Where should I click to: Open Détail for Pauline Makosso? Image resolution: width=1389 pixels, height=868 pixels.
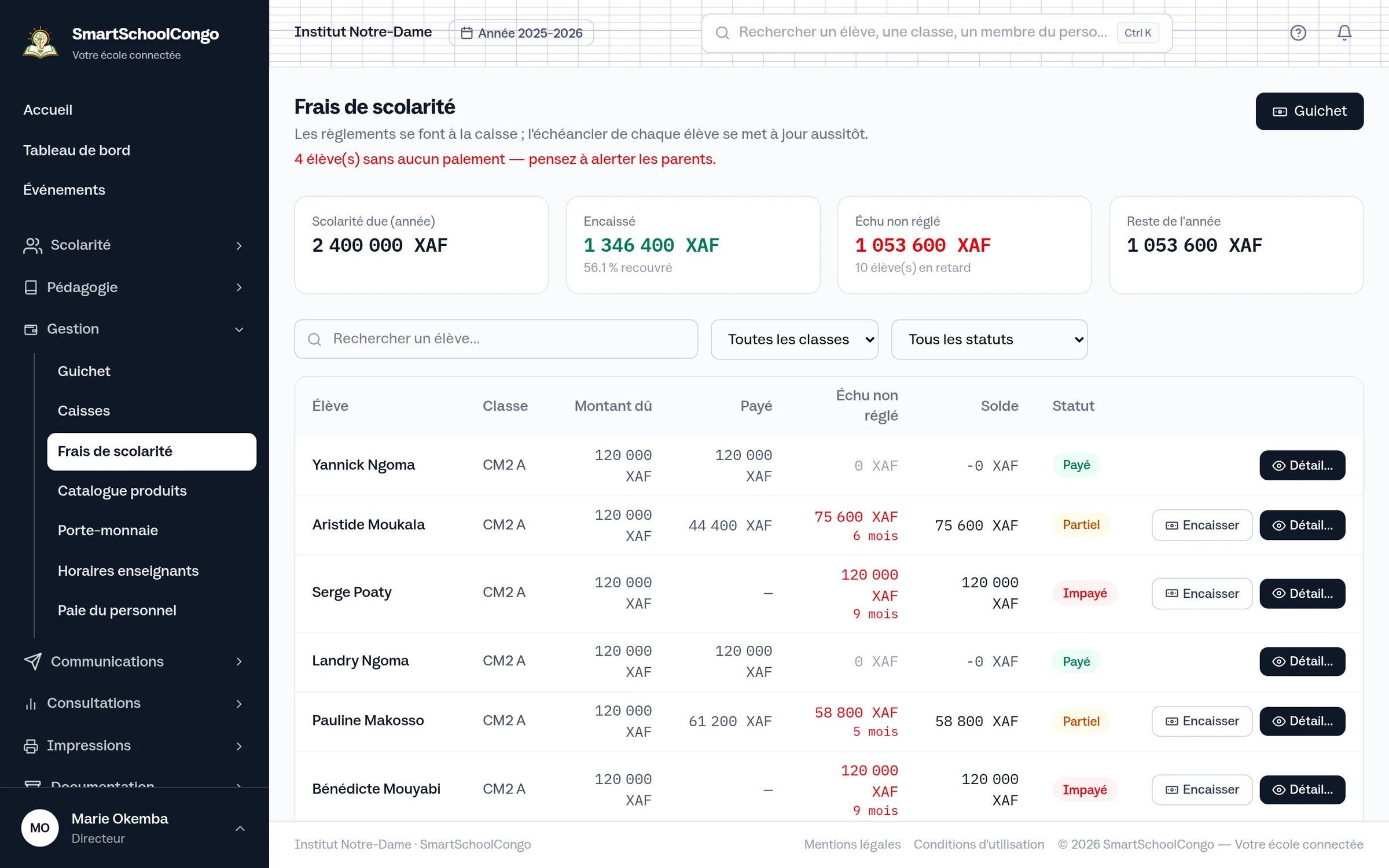coord(1303,722)
